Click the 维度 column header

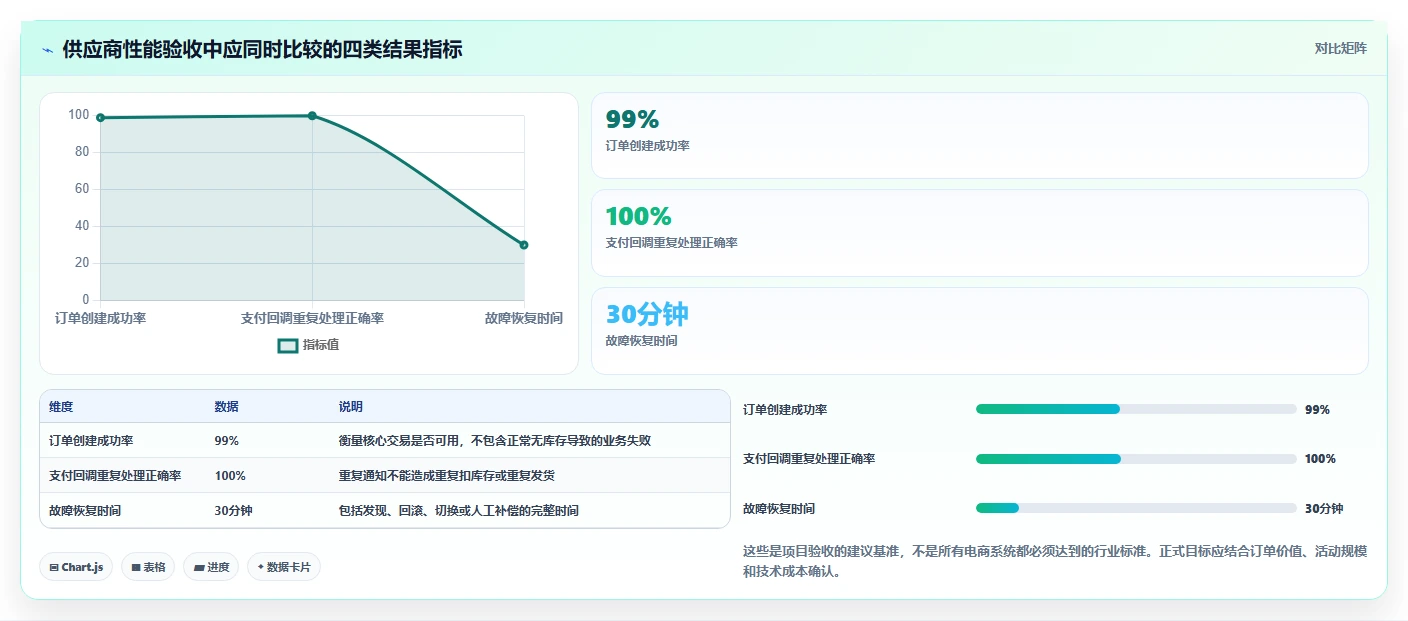pos(61,407)
